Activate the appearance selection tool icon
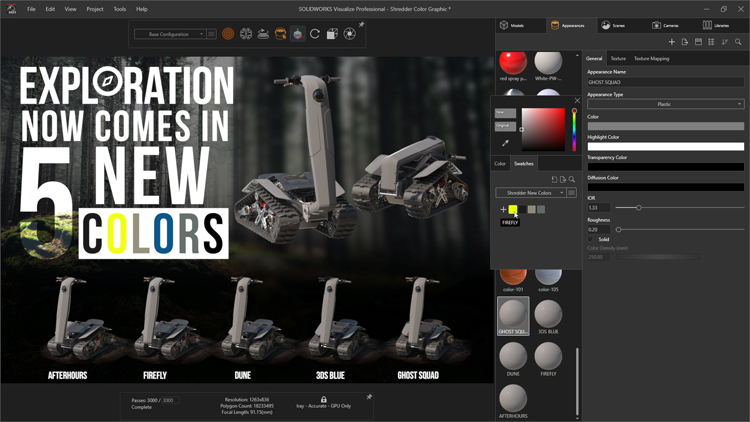 [280, 34]
